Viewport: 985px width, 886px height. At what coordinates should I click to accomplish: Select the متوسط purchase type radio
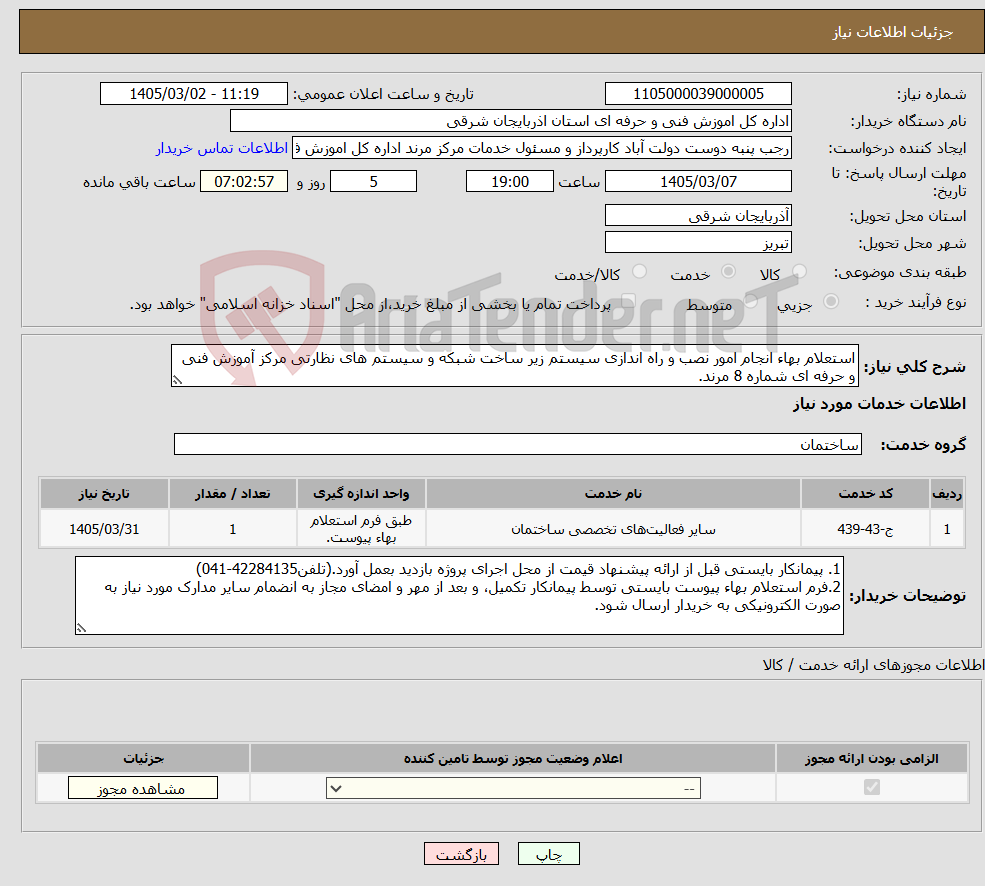751,302
